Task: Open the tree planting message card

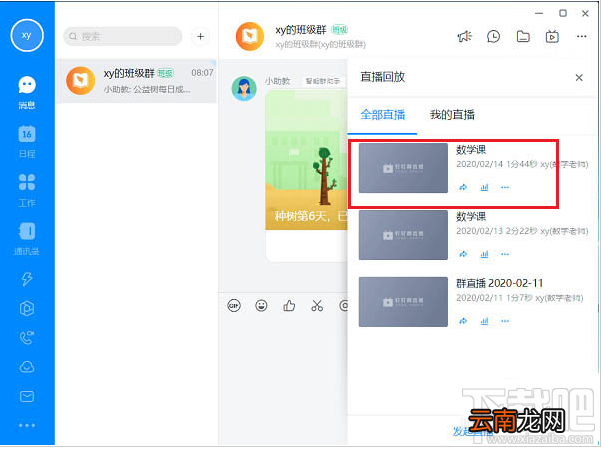Action: (x=306, y=176)
